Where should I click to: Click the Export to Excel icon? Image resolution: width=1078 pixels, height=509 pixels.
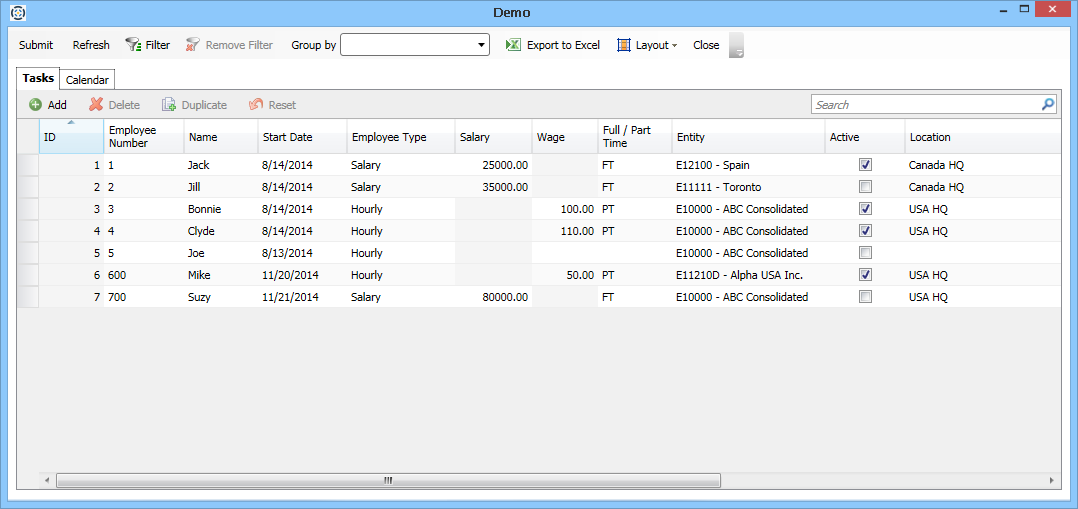click(x=513, y=45)
